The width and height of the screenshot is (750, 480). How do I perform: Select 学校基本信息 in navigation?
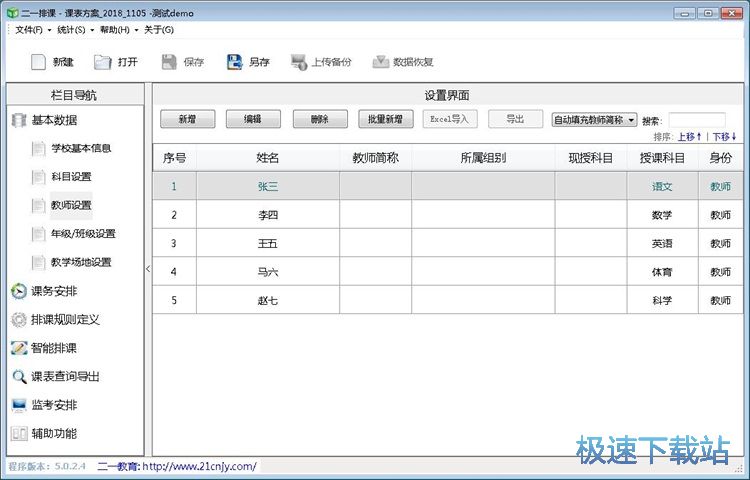click(x=81, y=148)
